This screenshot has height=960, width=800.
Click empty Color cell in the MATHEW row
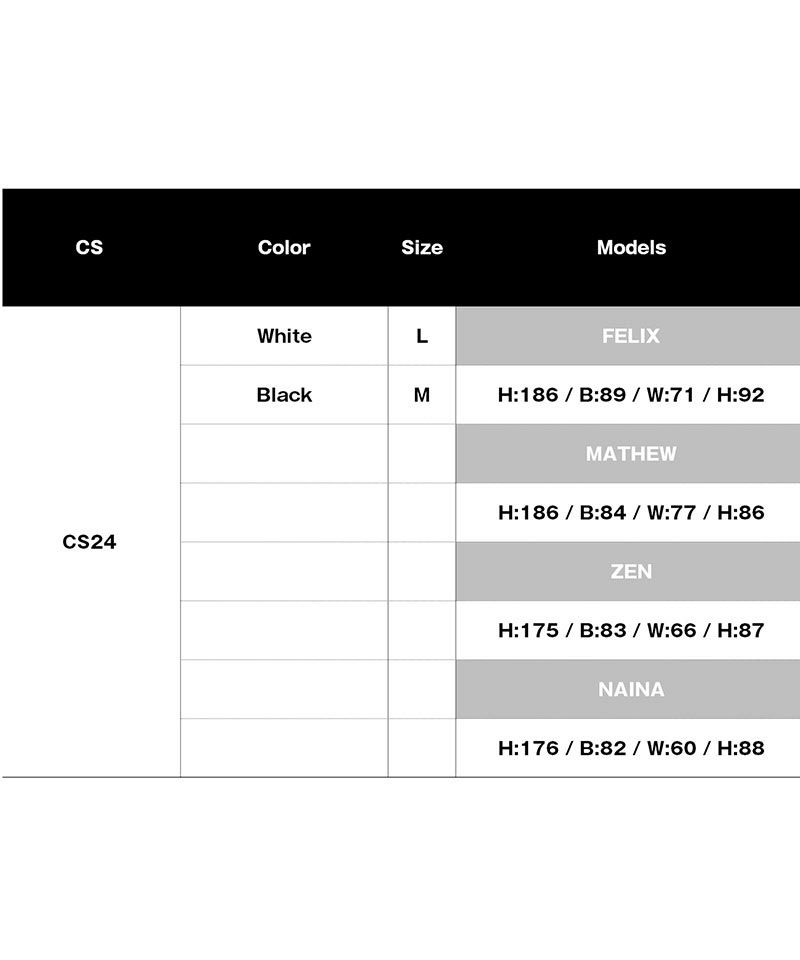click(x=284, y=454)
